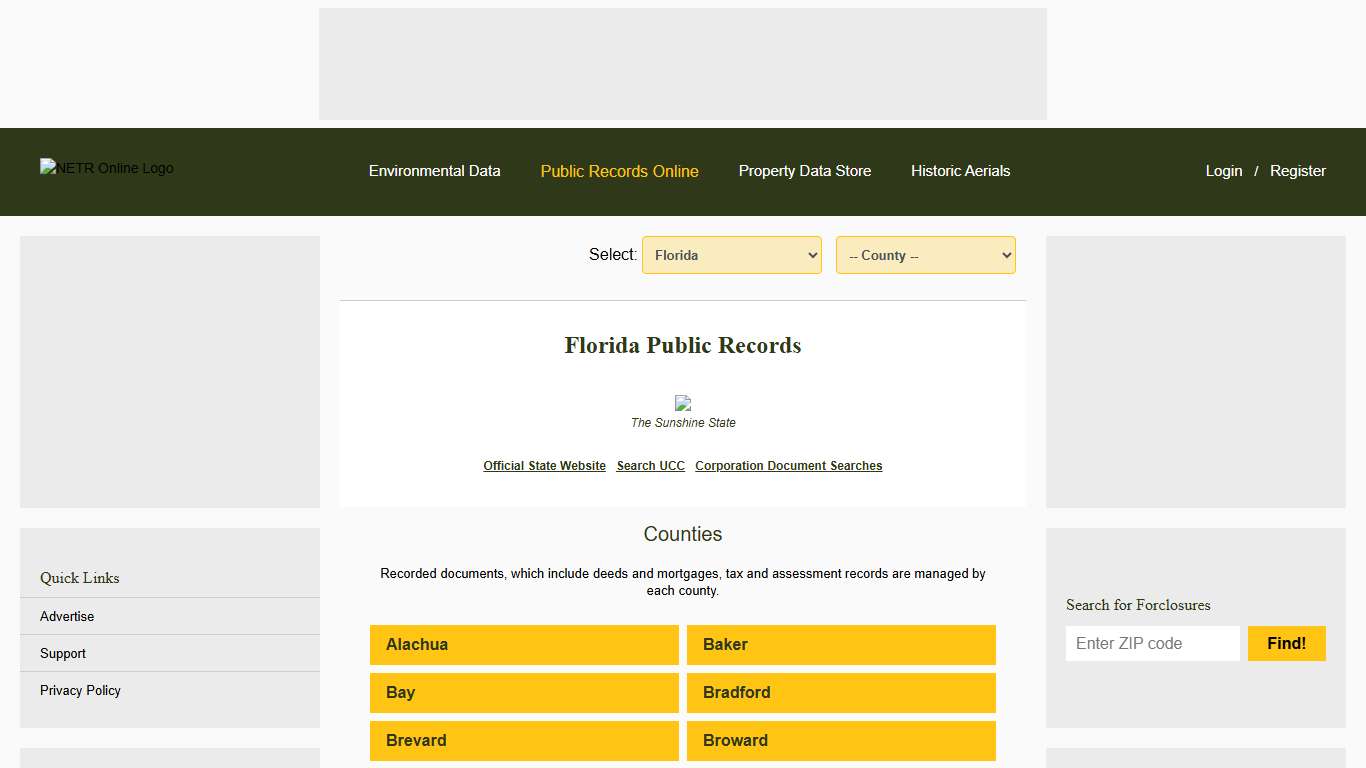Click the NETR Online logo
The height and width of the screenshot is (768, 1366).
[x=106, y=168]
